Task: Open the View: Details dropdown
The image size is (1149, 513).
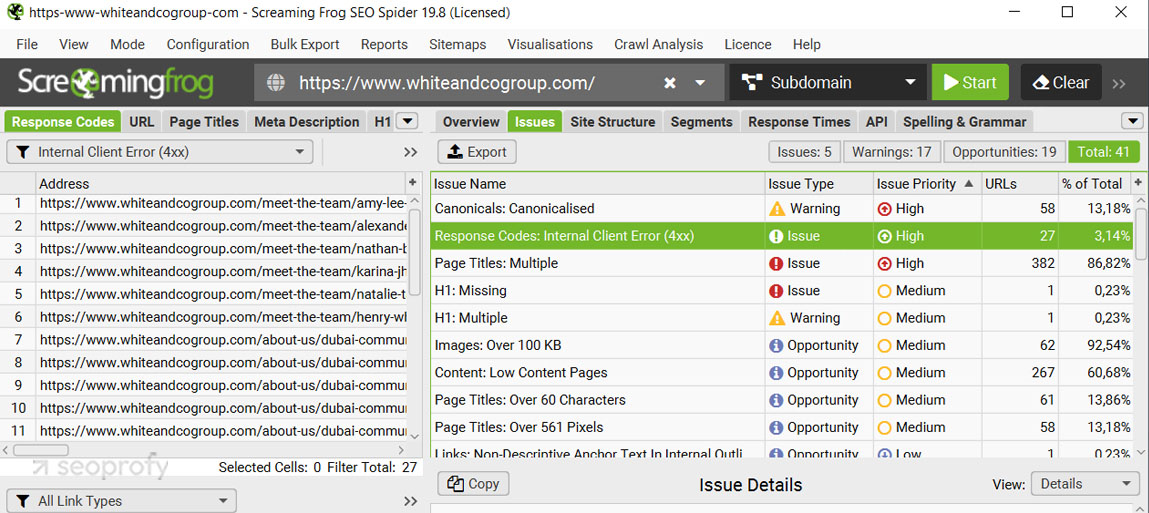Action: pyautogui.click(x=1085, y=484)
